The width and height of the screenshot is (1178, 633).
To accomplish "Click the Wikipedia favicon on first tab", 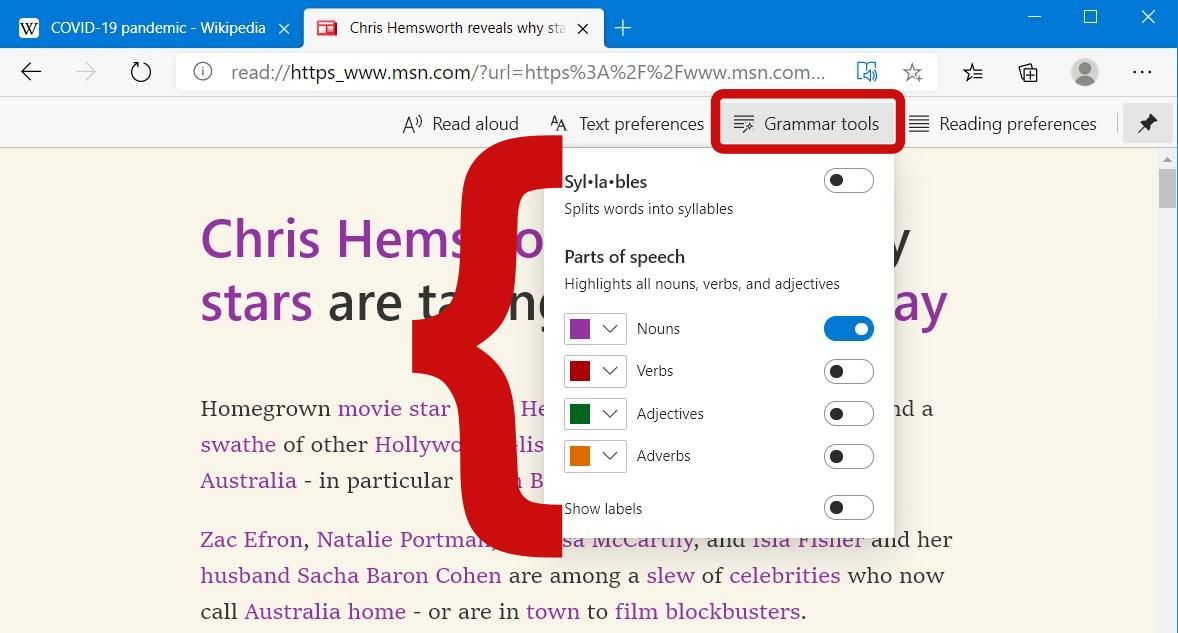I will 29,29.
